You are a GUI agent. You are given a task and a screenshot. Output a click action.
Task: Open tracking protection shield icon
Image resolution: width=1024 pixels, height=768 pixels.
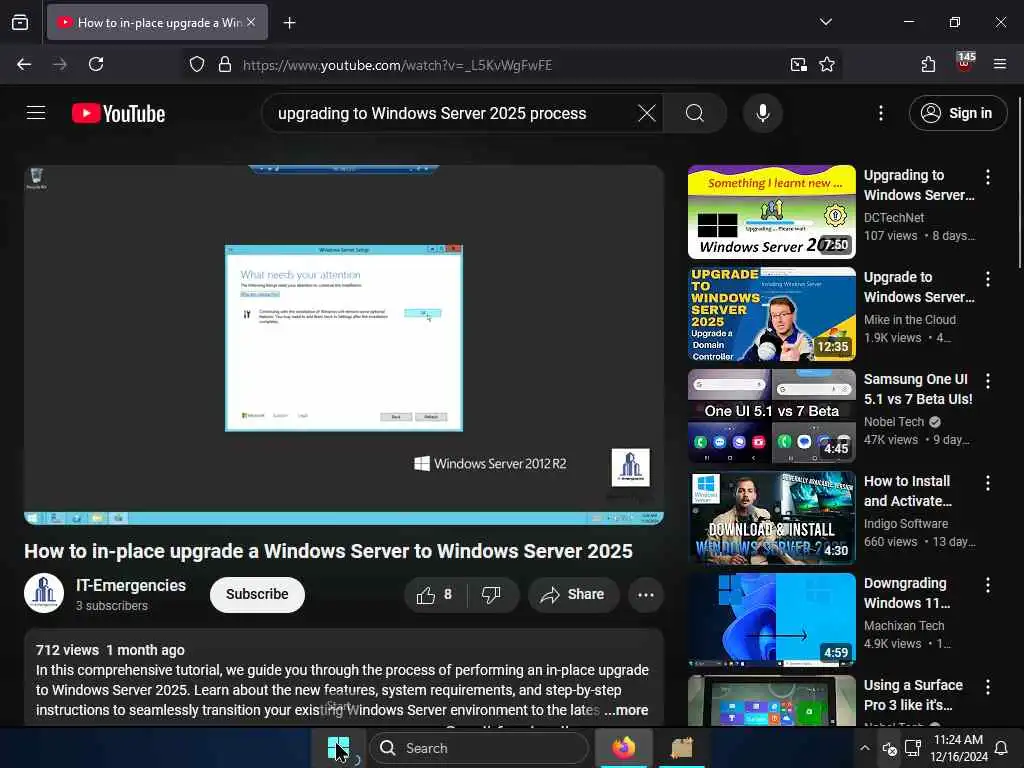click(x=197, y=65)
